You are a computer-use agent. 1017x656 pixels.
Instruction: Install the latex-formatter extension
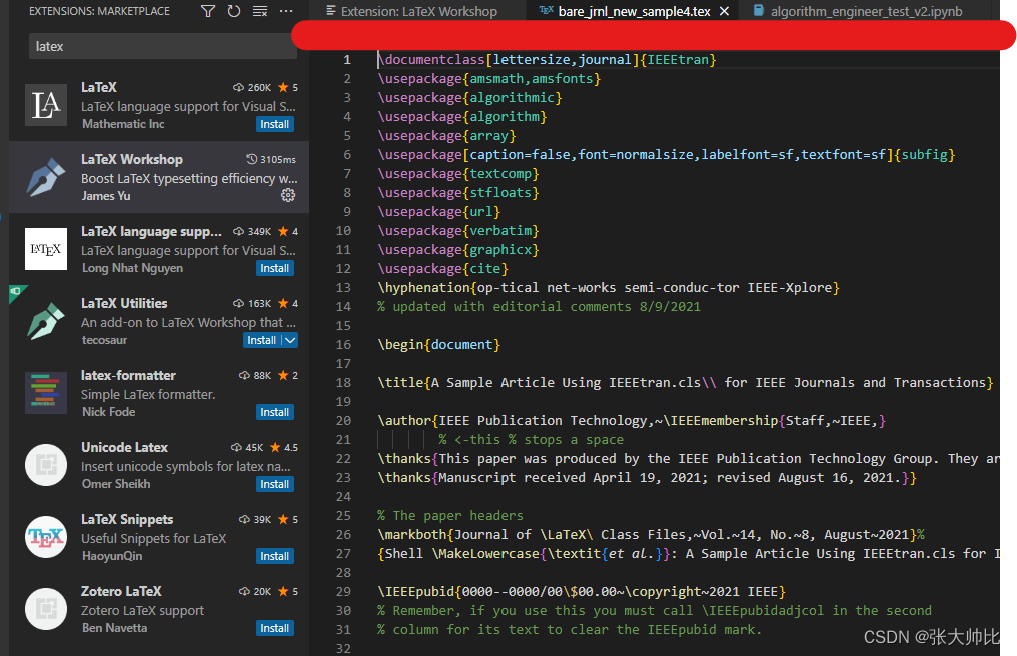tap(274, 412)
